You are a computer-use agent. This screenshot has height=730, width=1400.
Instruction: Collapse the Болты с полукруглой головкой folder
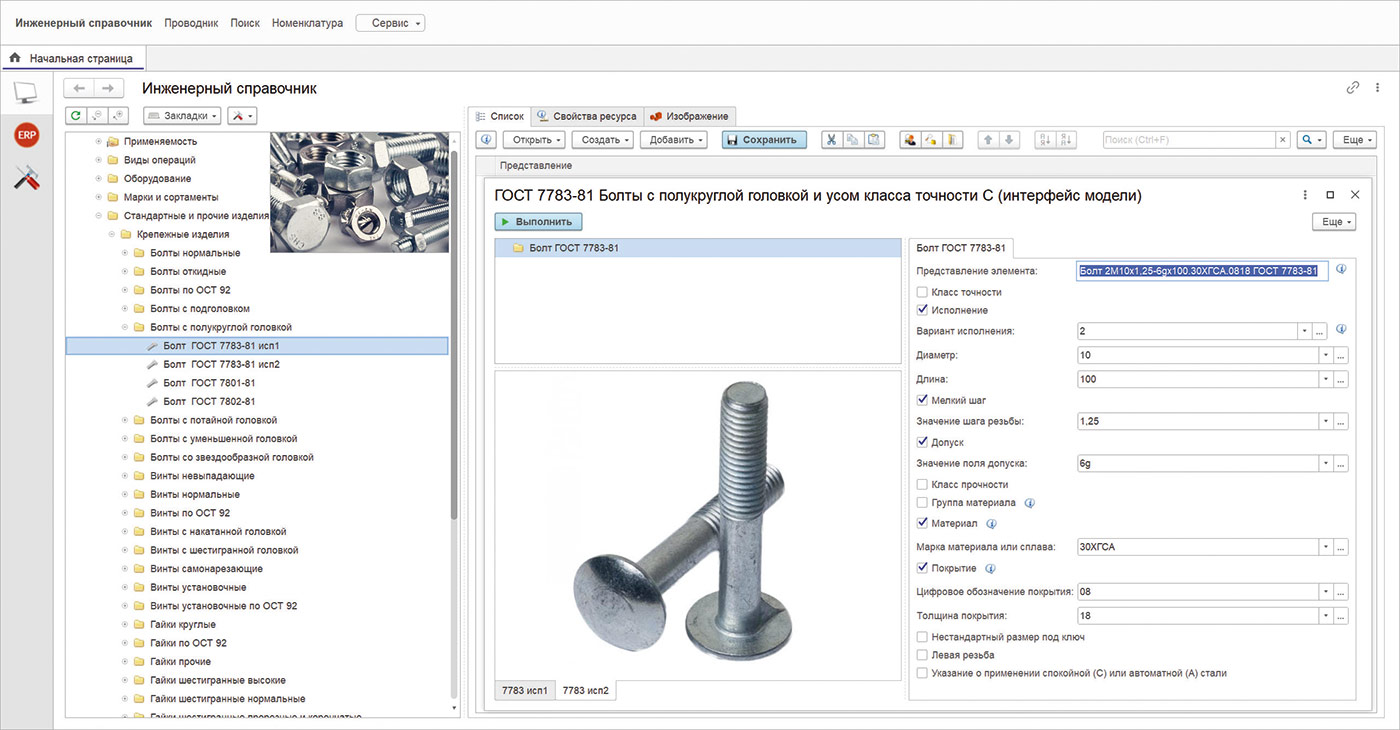[x=125, y=327]
